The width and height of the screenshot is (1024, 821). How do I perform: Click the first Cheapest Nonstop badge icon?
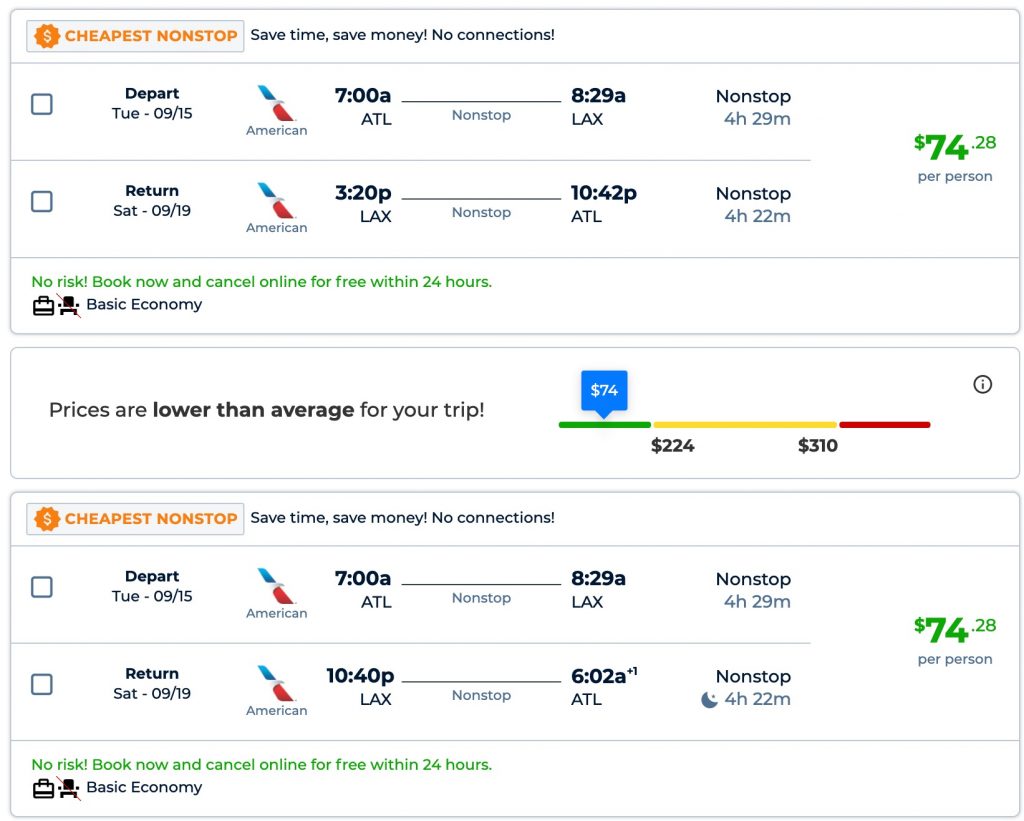pyautogui.click(x=47, y=36)
